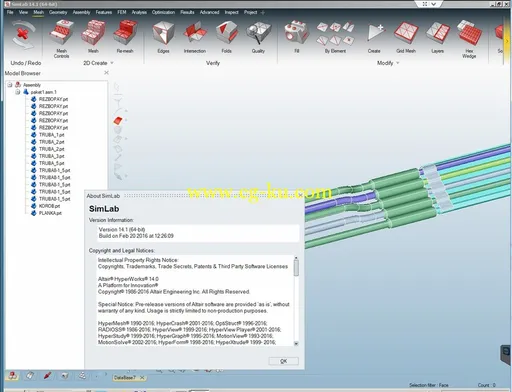Screen dimensions: 512x392
Task: Open the Optimization tab
Action: point(163,12)
